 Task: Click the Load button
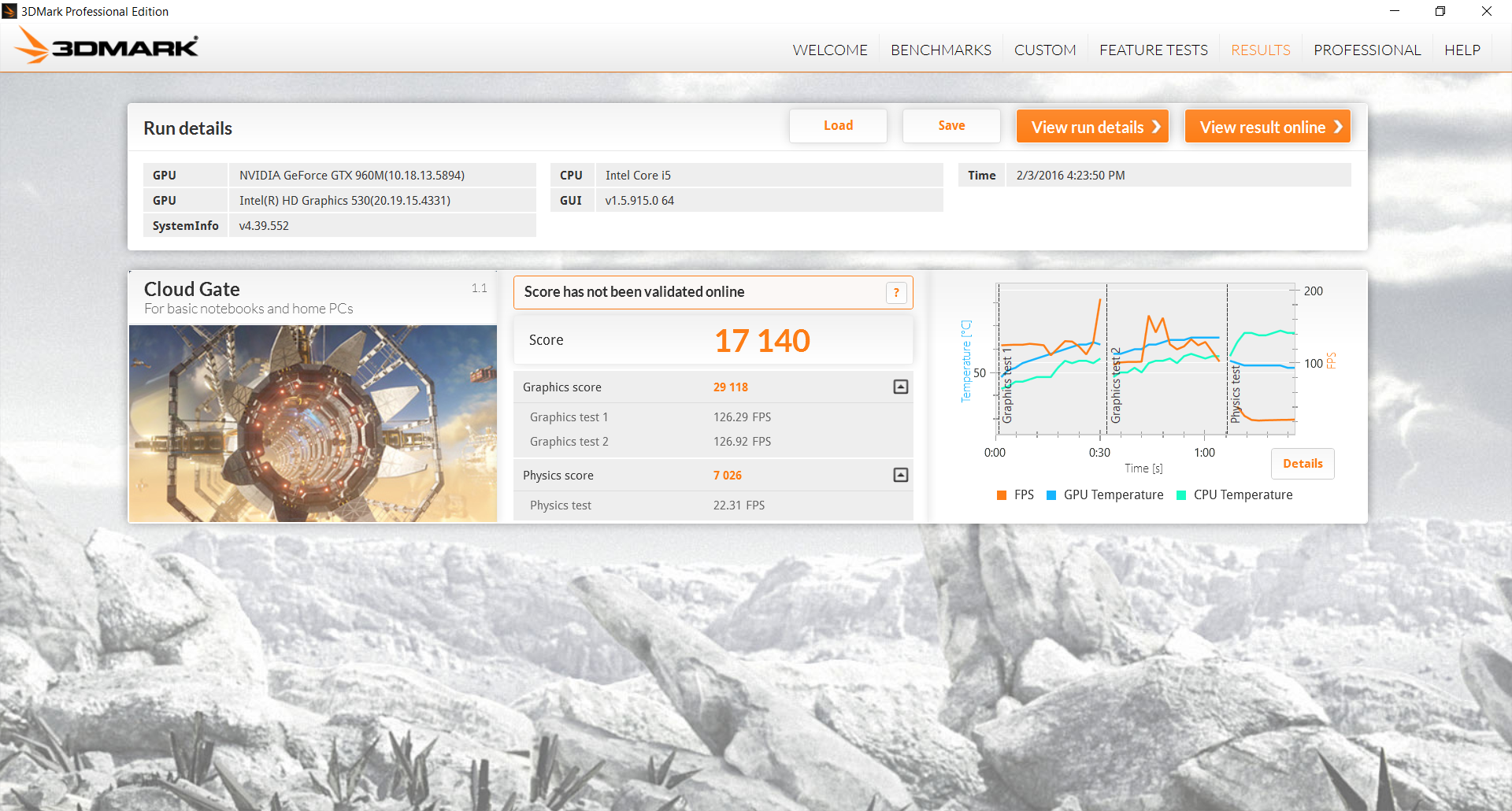coord(838,126)
